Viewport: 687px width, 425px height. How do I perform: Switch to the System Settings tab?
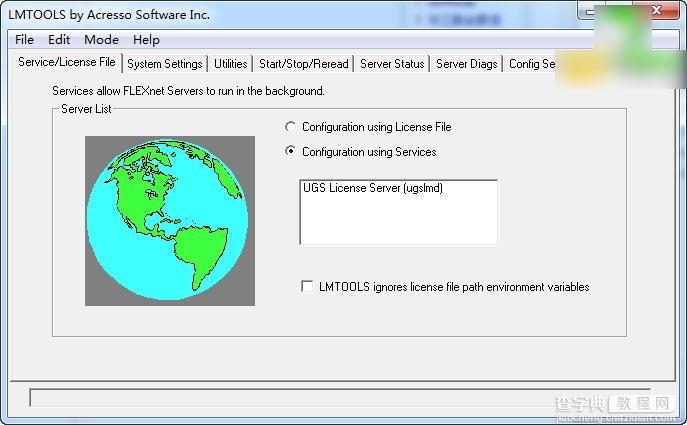tap(165, 64)
